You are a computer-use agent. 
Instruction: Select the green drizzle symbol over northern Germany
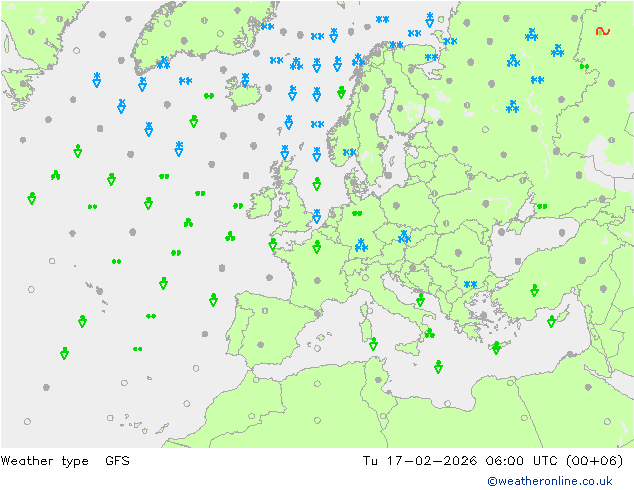pyautogui.click(x=357, y=213)
